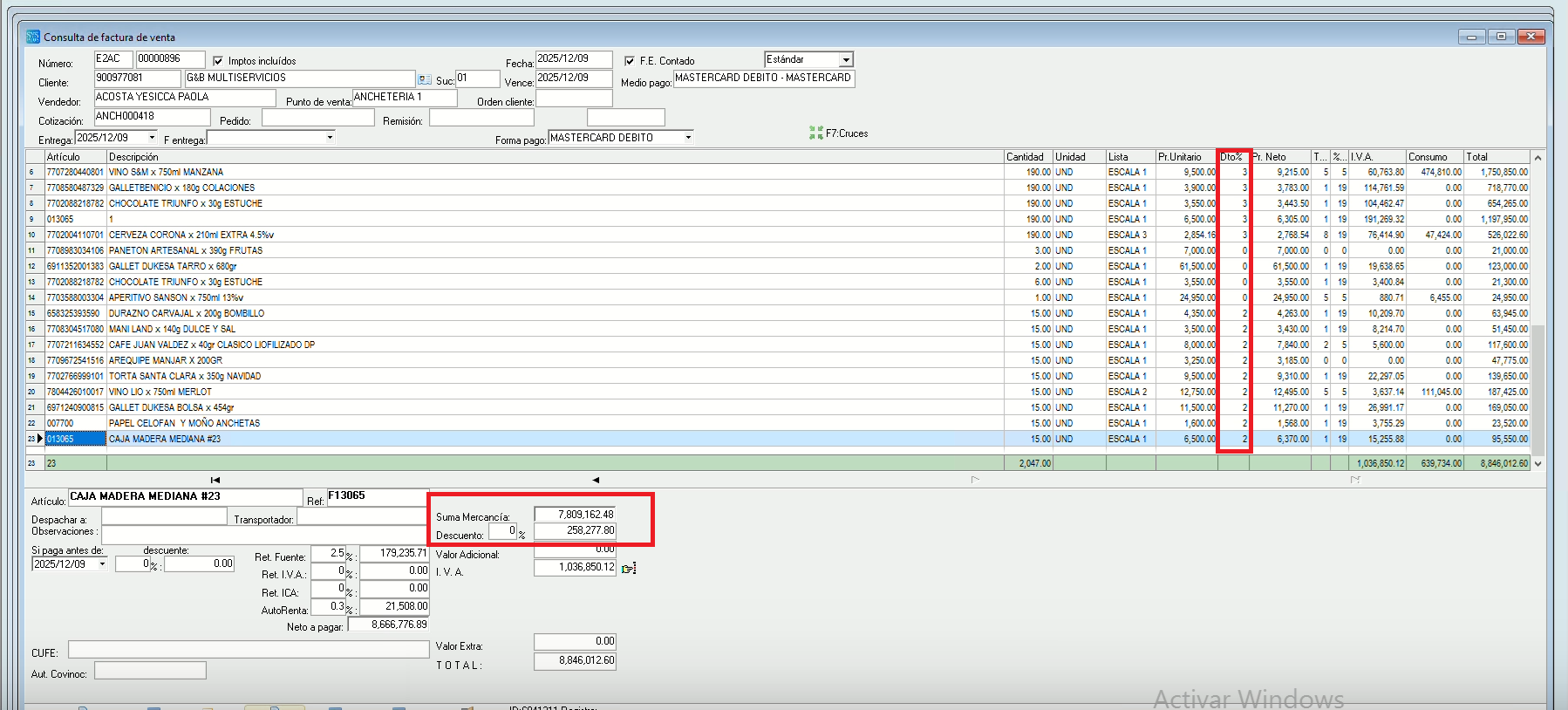
Task: Click the Cotización field ANCH000418
Action: 152,117
